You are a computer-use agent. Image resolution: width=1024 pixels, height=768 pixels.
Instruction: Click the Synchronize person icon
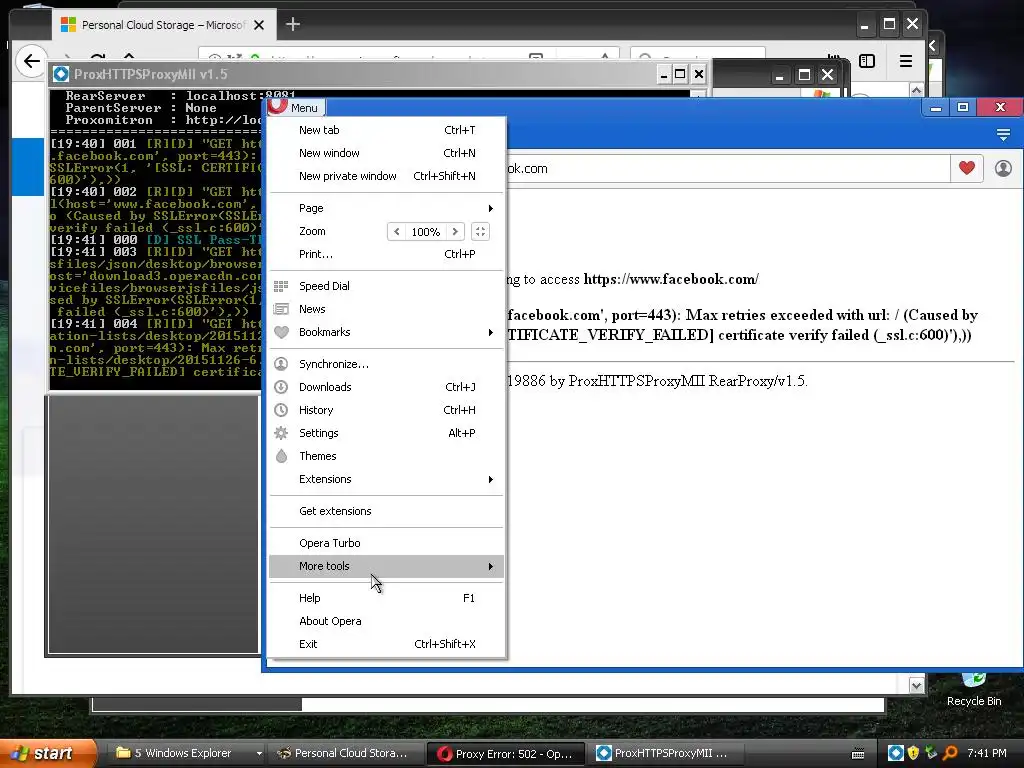[281, 364]
